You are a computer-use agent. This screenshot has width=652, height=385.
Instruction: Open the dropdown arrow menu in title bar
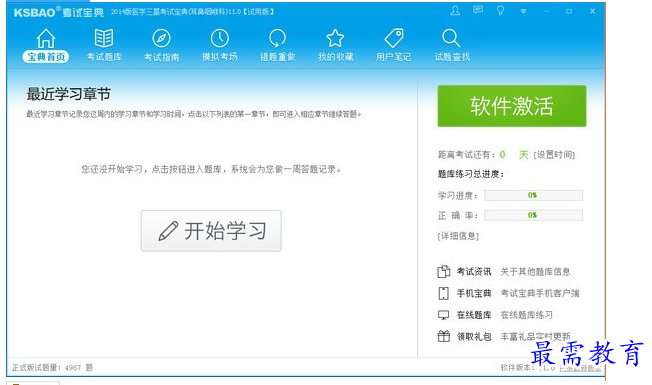pos(524,12)
